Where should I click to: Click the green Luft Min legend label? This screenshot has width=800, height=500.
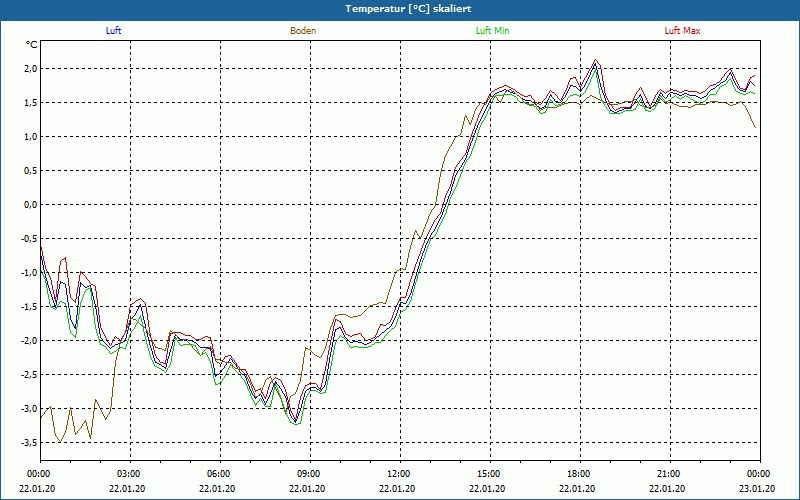point(492,31)
